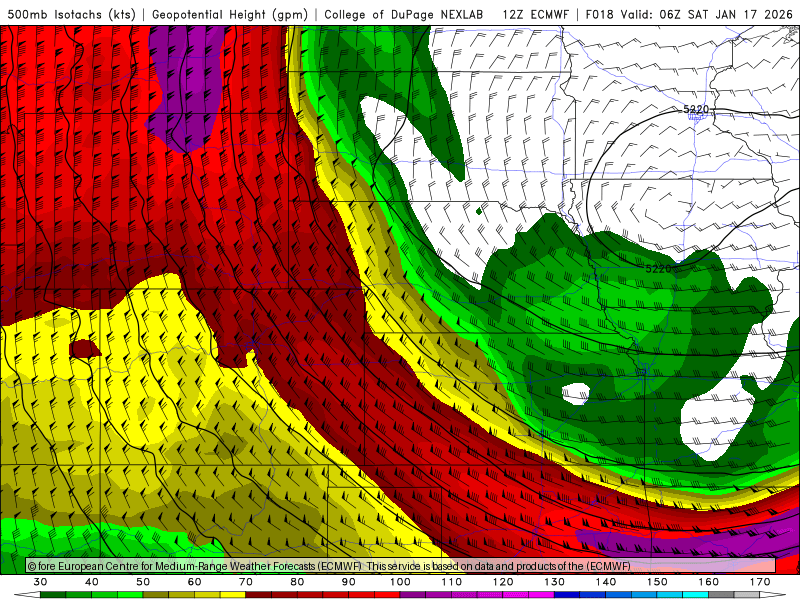This screenshot has width=800, height=600.
Task: Click the bright yellow swatch in the color bar
Action: (x=233, y=594)
